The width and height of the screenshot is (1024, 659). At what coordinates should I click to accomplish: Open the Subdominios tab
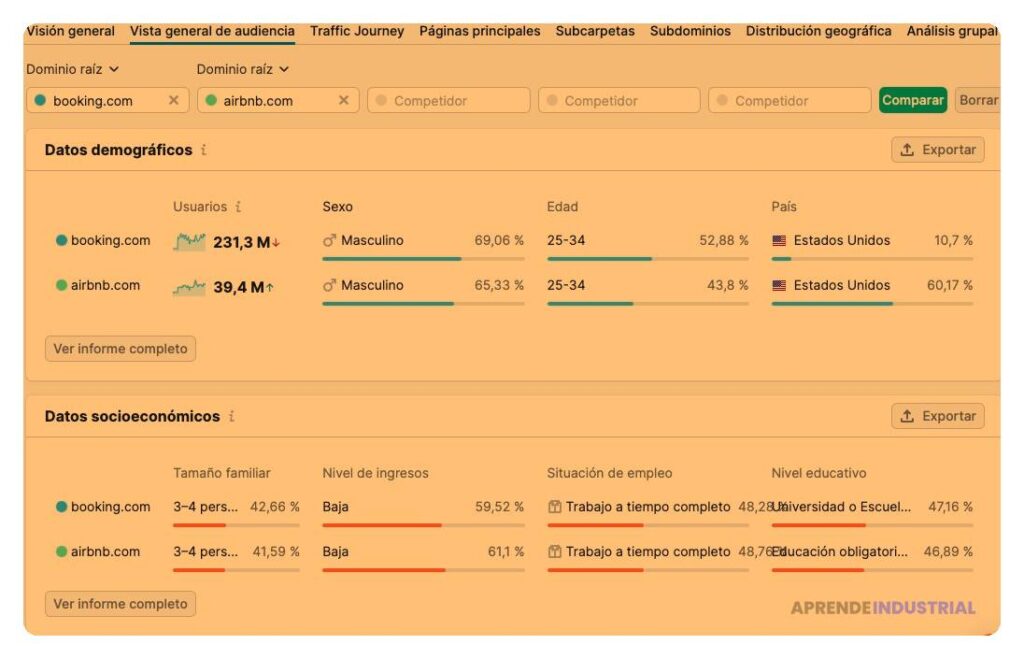pyautogui.click(x=690, y=31)
